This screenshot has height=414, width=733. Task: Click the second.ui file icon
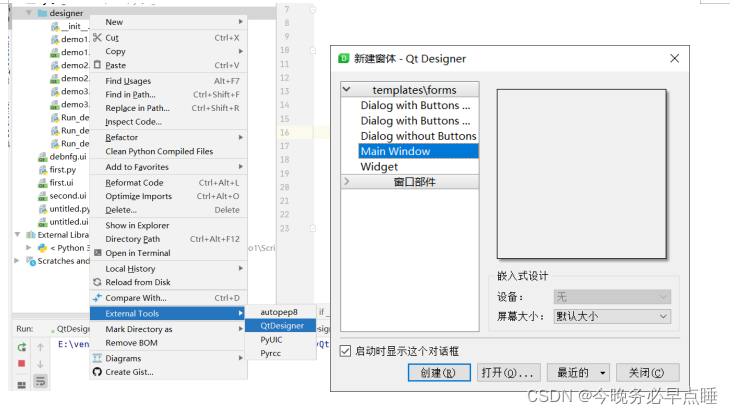(43, 196)
